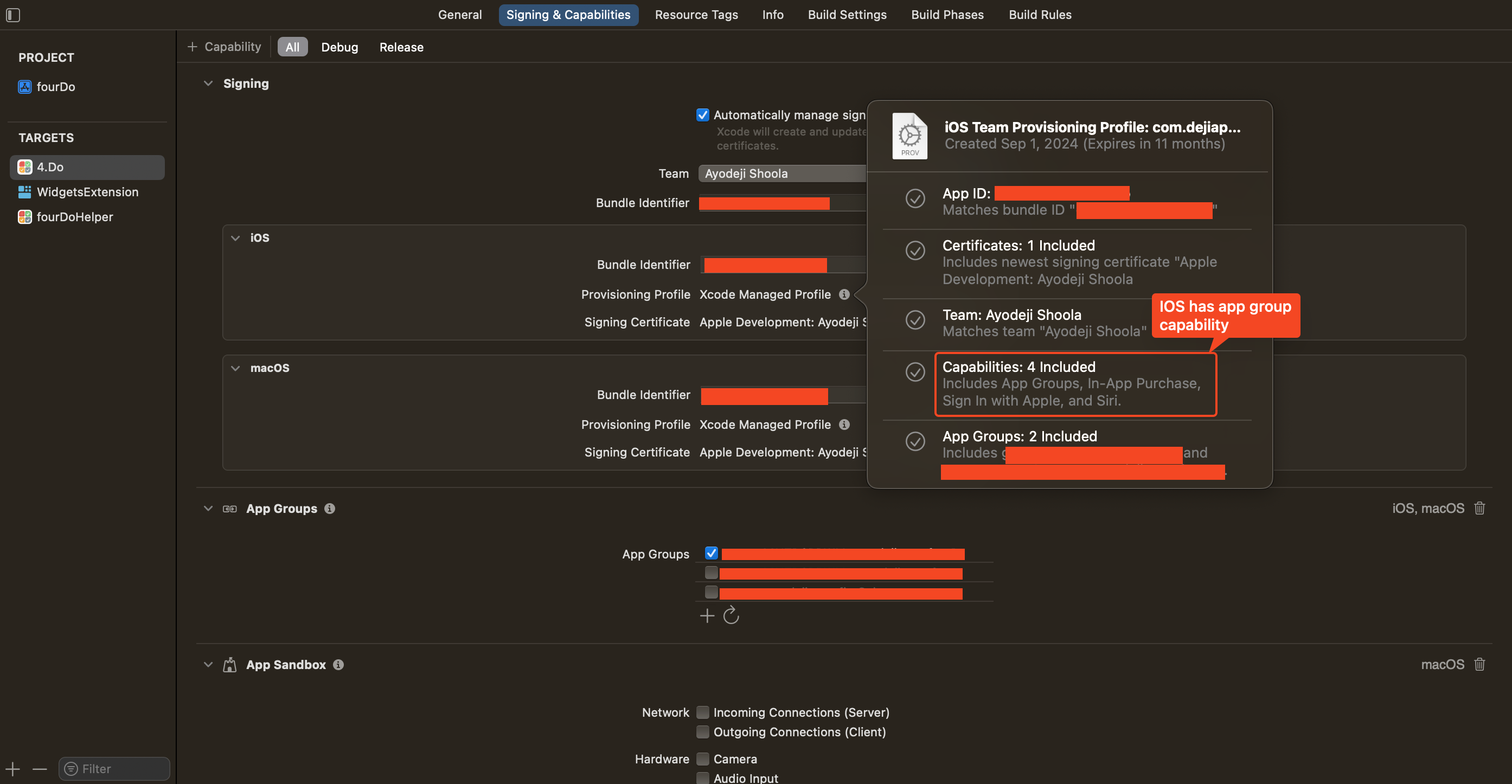Image resolution: width=1512 pixels, height=784 pixels.
Task: Click App Groups info icon
Action: [330, 509]
